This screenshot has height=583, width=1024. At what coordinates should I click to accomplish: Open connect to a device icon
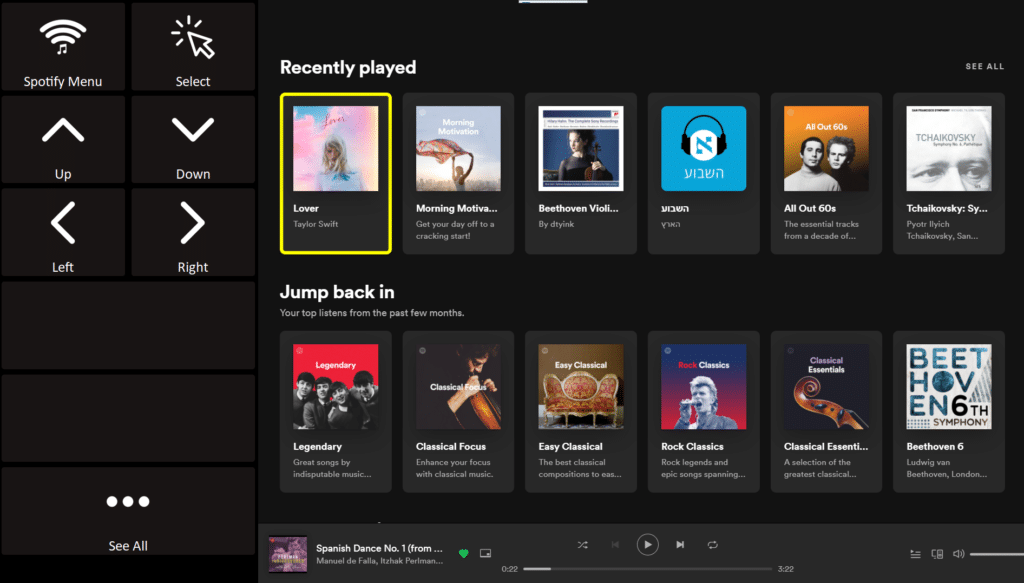pyautogui.click(x=937, y=554)
